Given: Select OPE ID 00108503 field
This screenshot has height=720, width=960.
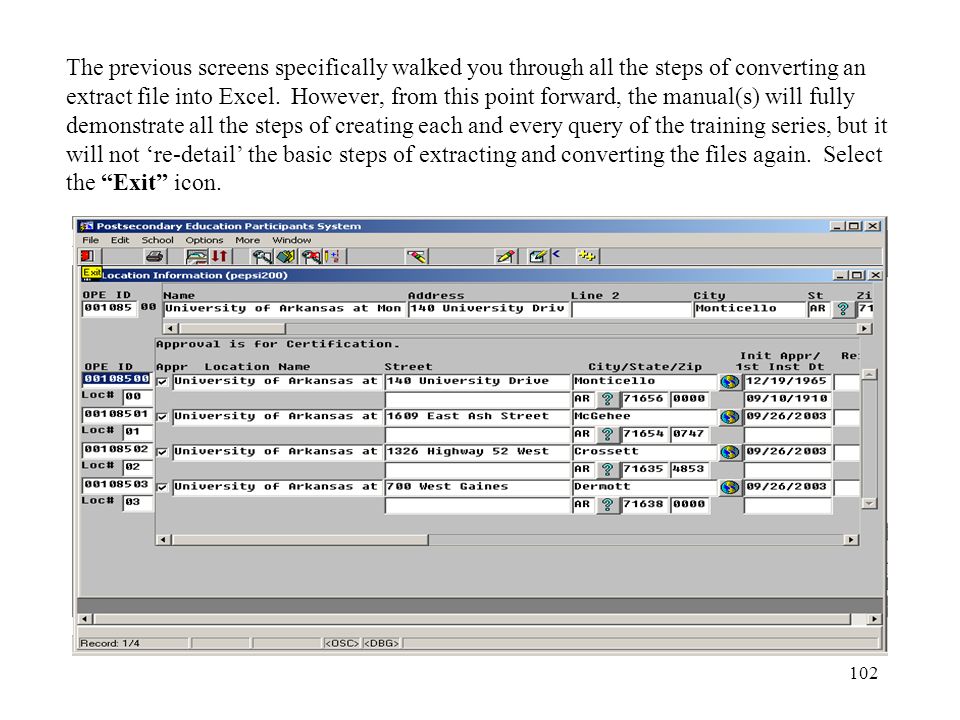Looking at the screenshot, I should 116,485.
